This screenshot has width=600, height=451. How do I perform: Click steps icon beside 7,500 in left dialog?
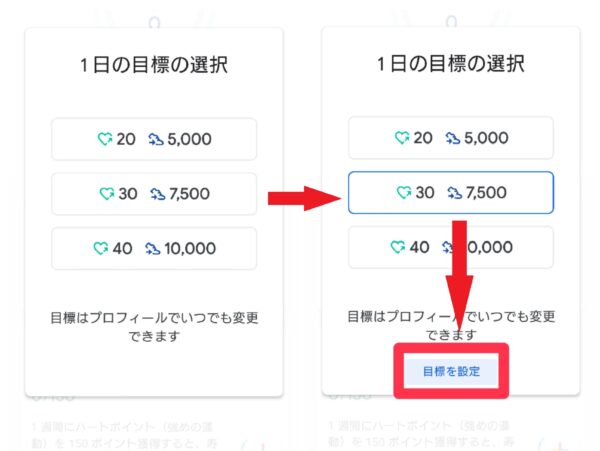tap(158, 194)
